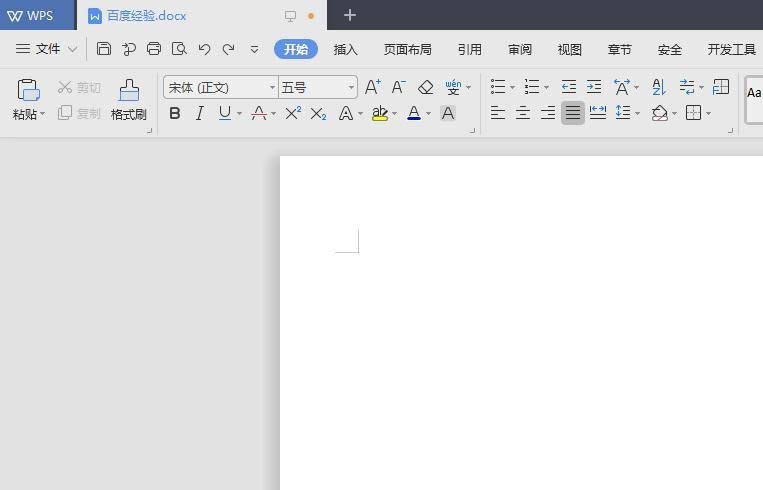The height and width of the screenshot is (490, 763).
Task: Click the Format Painter (格式刷) icon
Action: [x=128, y=92]
